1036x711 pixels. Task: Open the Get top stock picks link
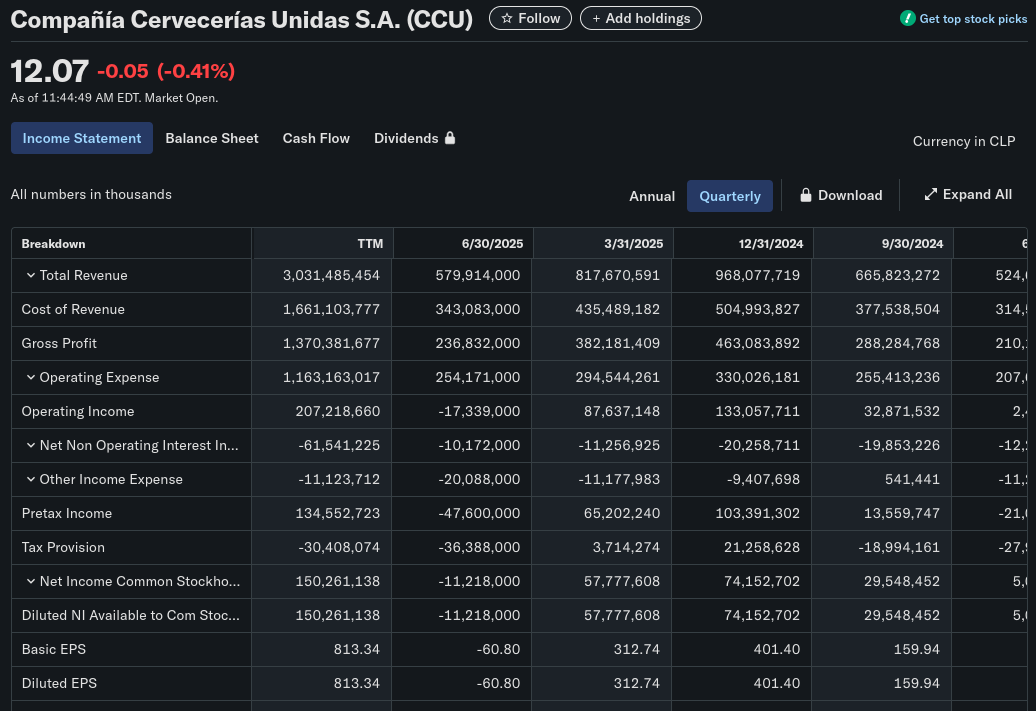[973, 19]
